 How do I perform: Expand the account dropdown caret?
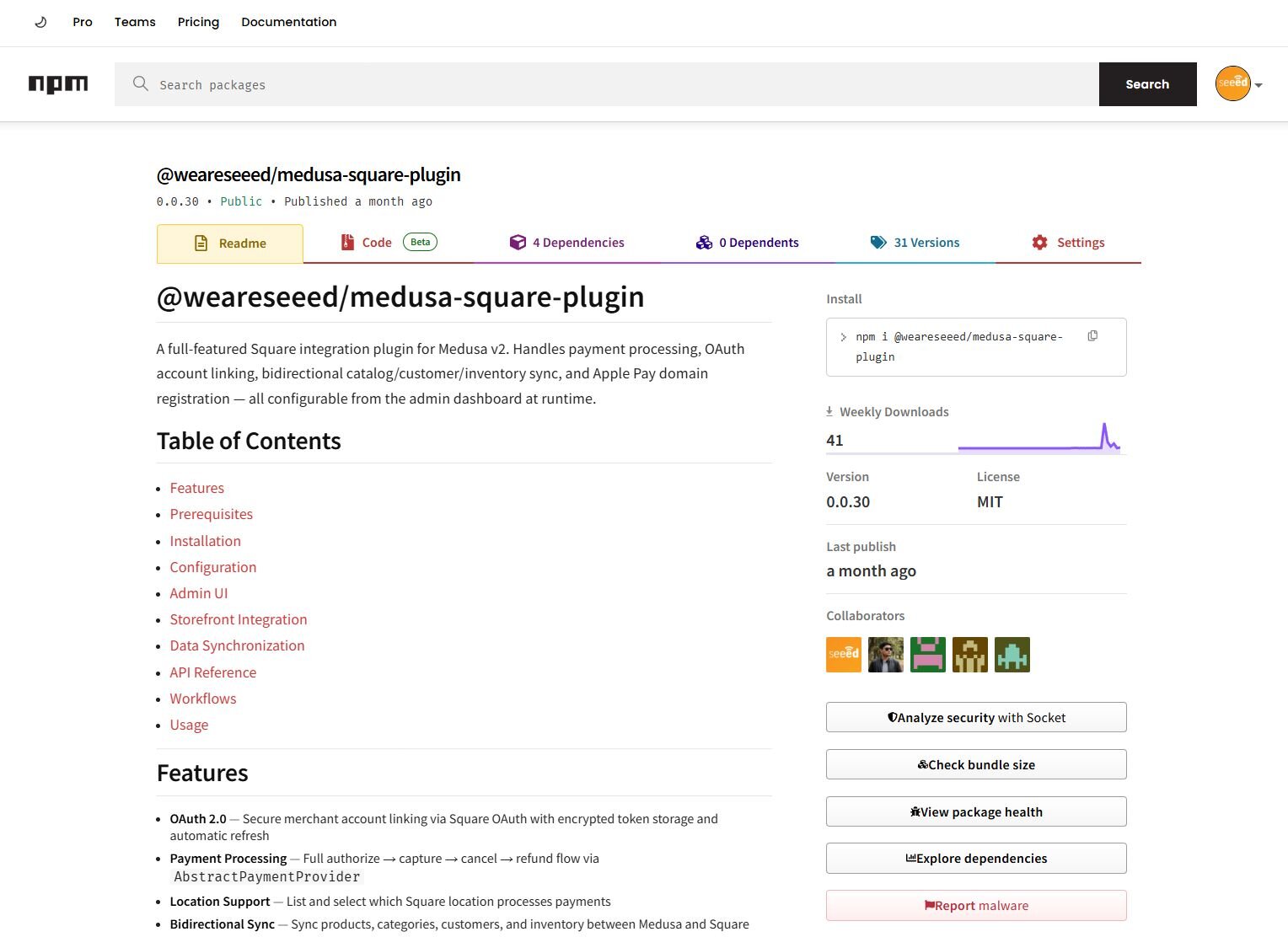[x=1258, y=85]
